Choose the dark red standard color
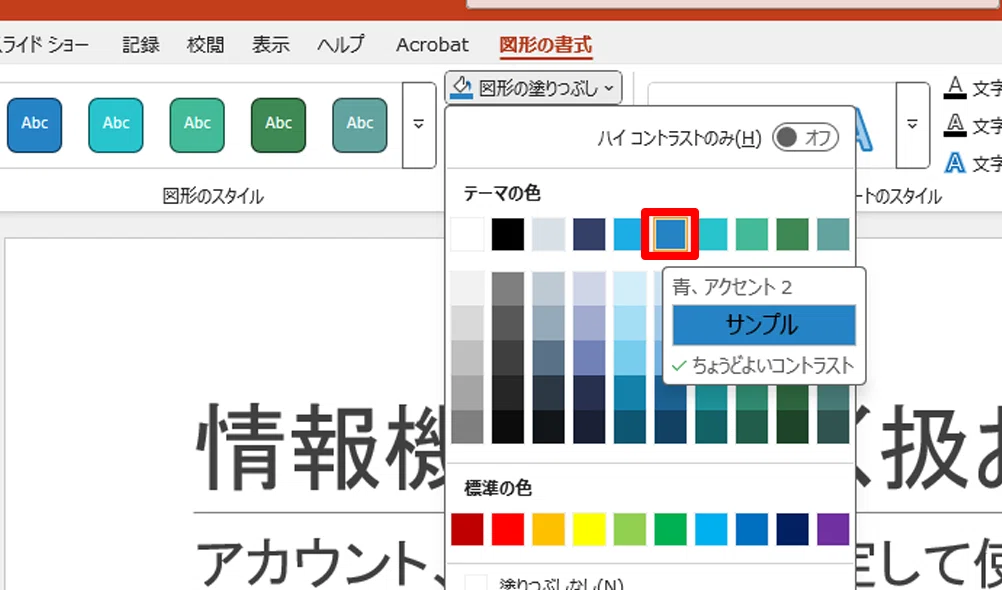The width and height of the screenshot is (1002, 590). [x=467, y=529]
